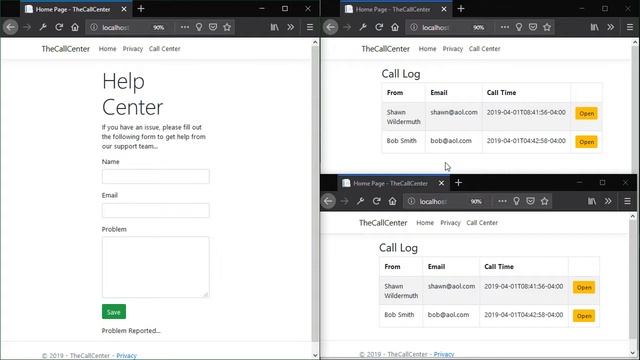Open Call Center nav link in bottom-right window

click(x=482, y=223)
